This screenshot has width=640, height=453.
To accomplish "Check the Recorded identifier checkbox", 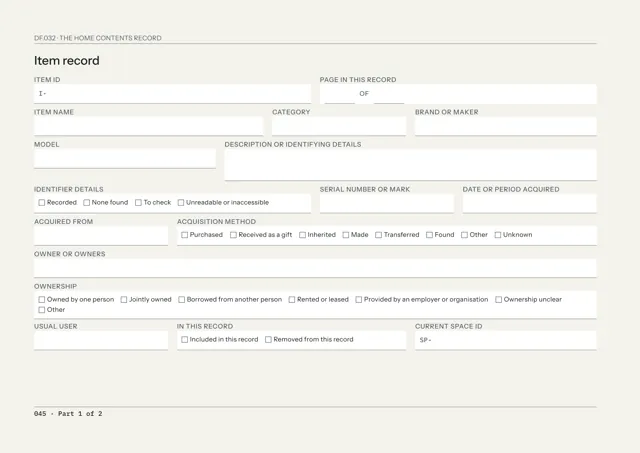I will 42,202.
